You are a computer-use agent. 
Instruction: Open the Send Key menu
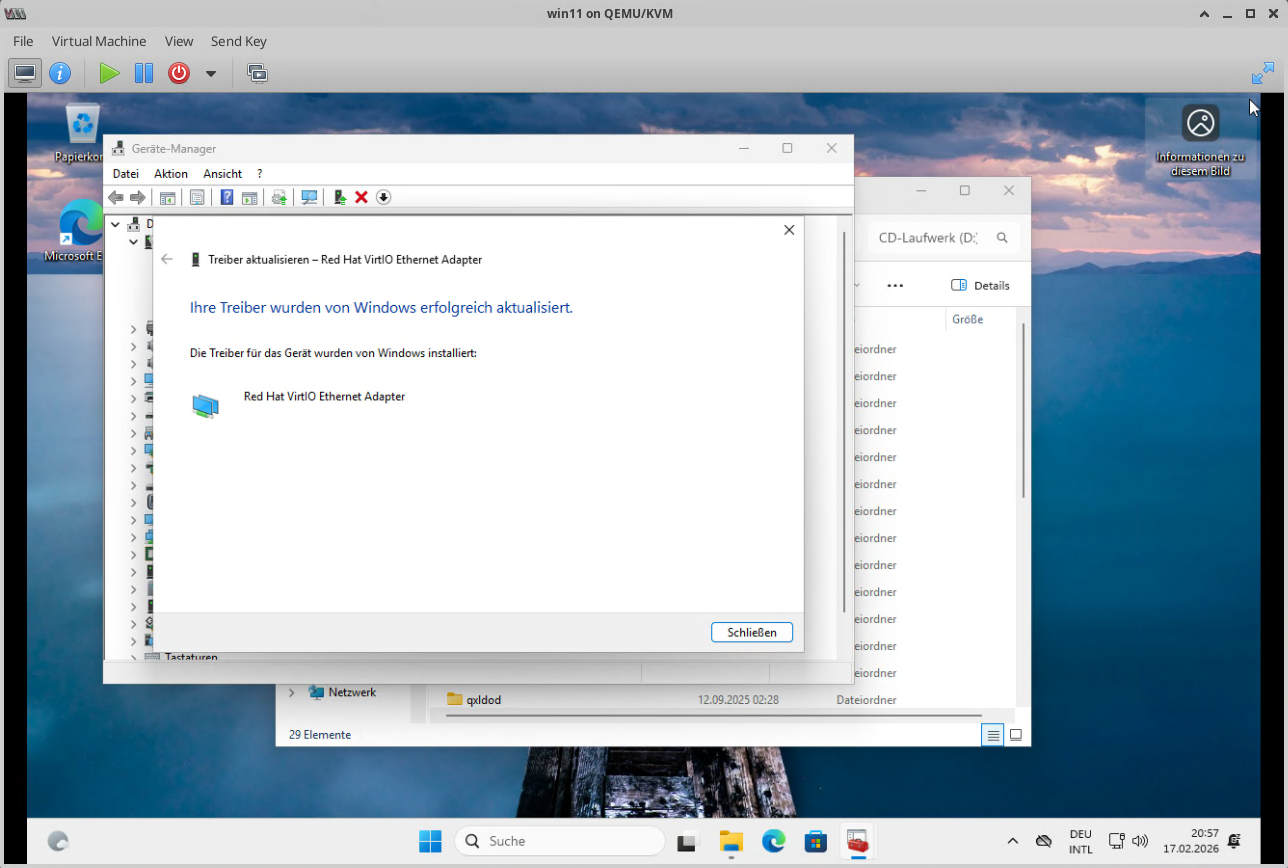(x=238, y=41)
